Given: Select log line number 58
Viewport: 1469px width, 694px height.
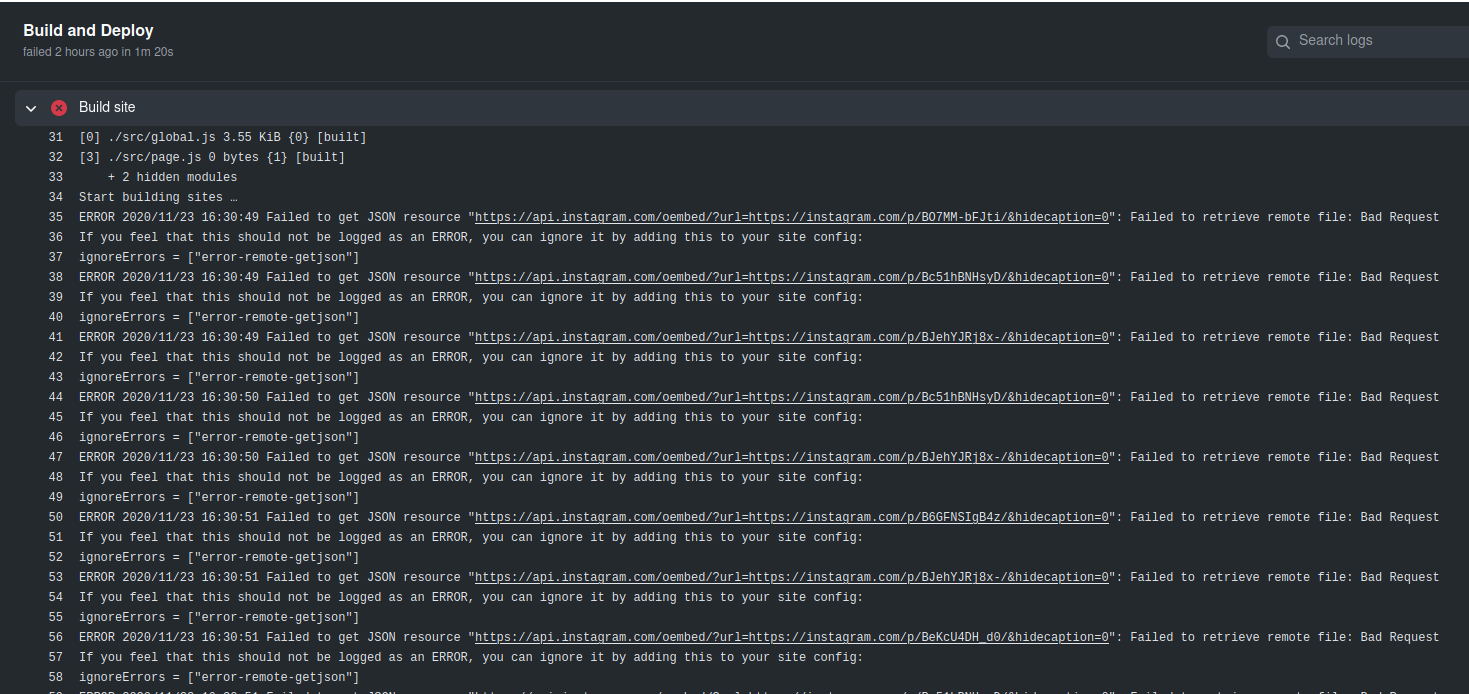Looking at the screenshot, I should 55,677.
